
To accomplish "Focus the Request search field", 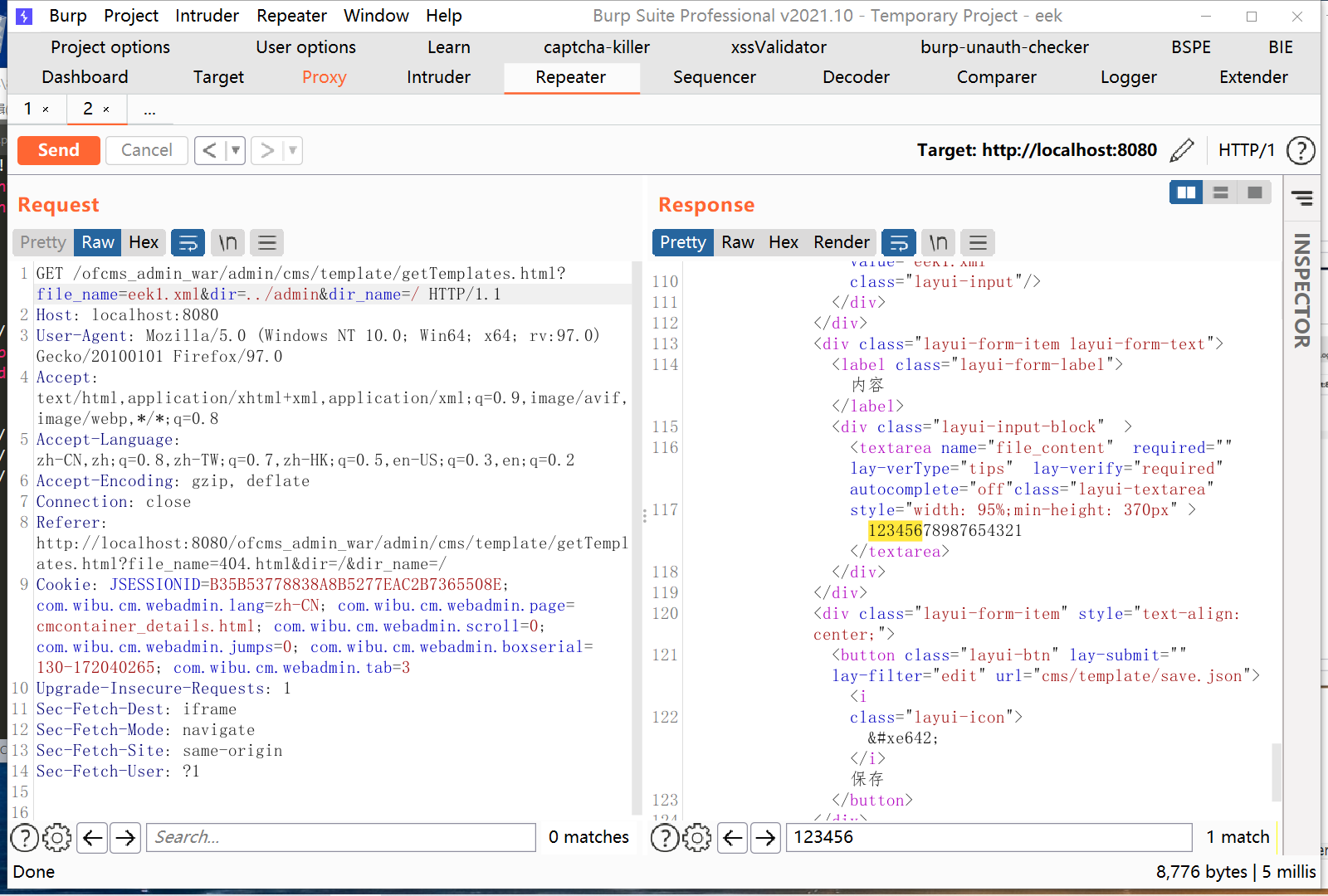I will pyautogui.click(x=341, y=838).
